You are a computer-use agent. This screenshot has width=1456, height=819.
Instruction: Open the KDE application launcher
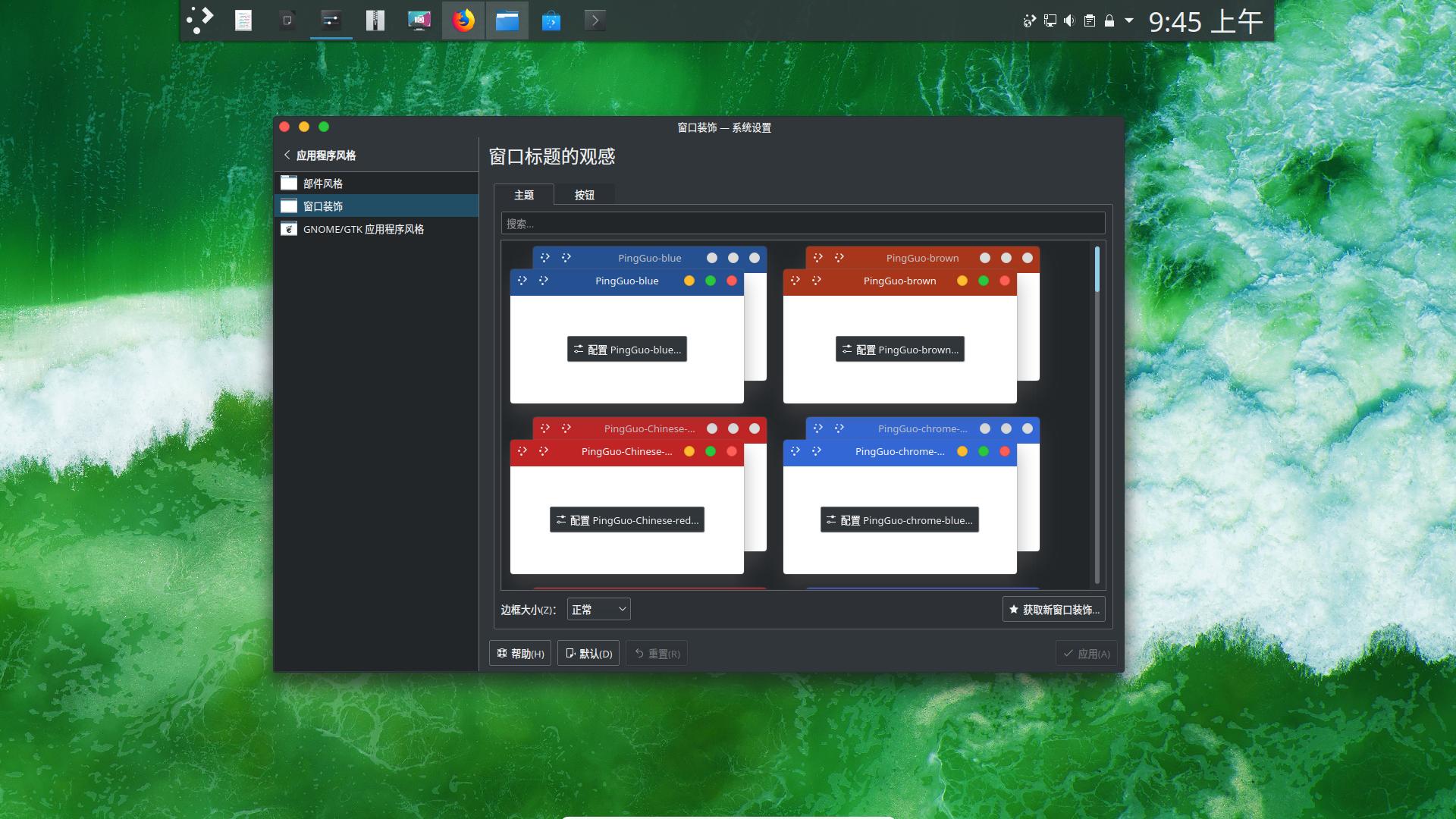tap(200, 20)
